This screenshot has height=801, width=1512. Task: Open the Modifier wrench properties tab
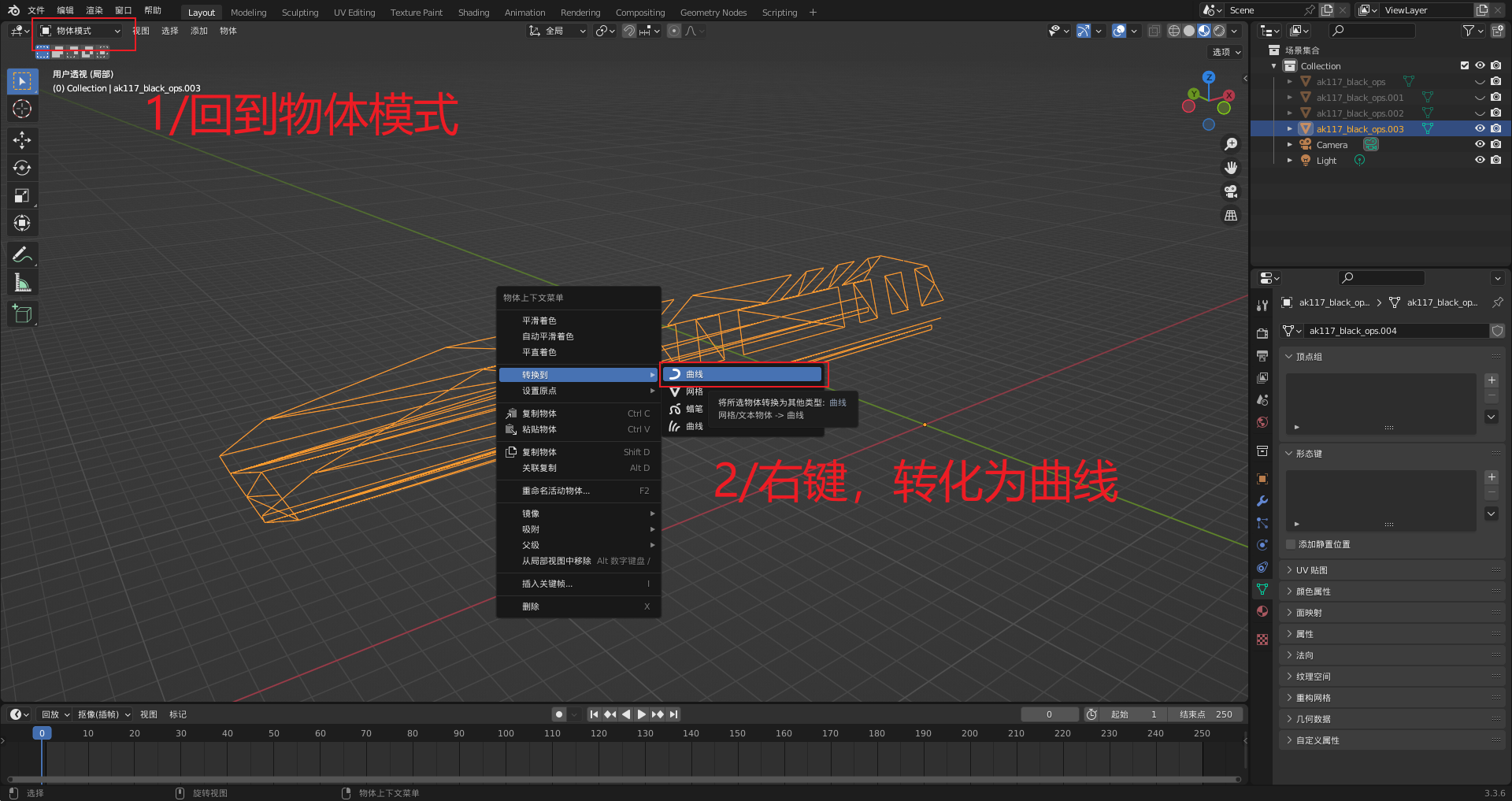point(1262,501)
